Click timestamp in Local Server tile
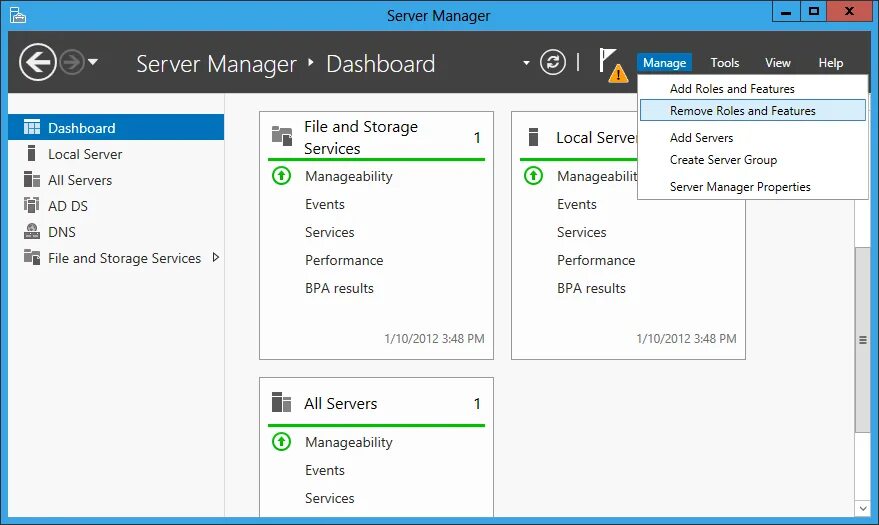Screen dimensions: 879x525 click(x=686, y=338)
